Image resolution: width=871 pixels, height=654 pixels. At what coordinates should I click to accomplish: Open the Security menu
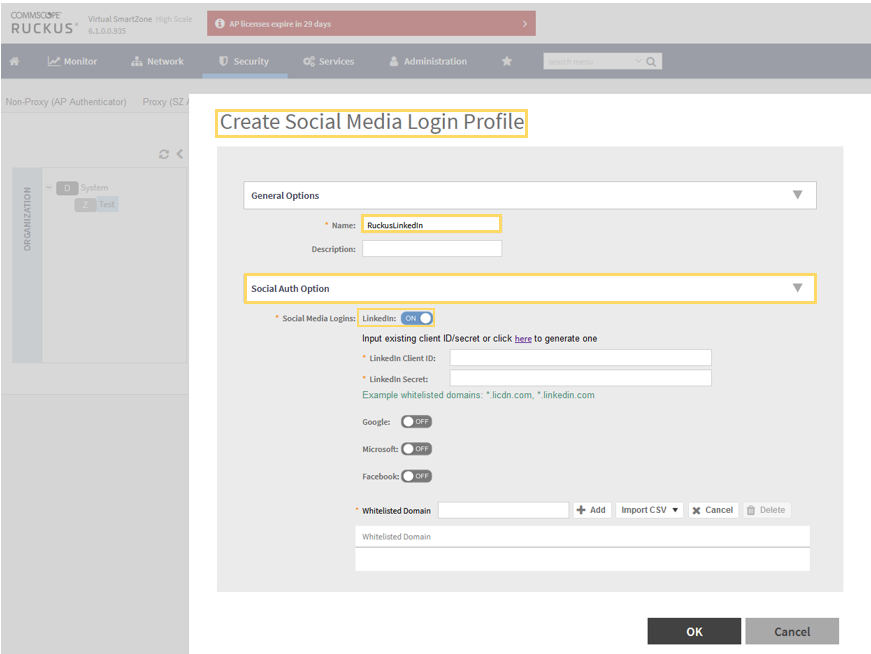[244, 61]
